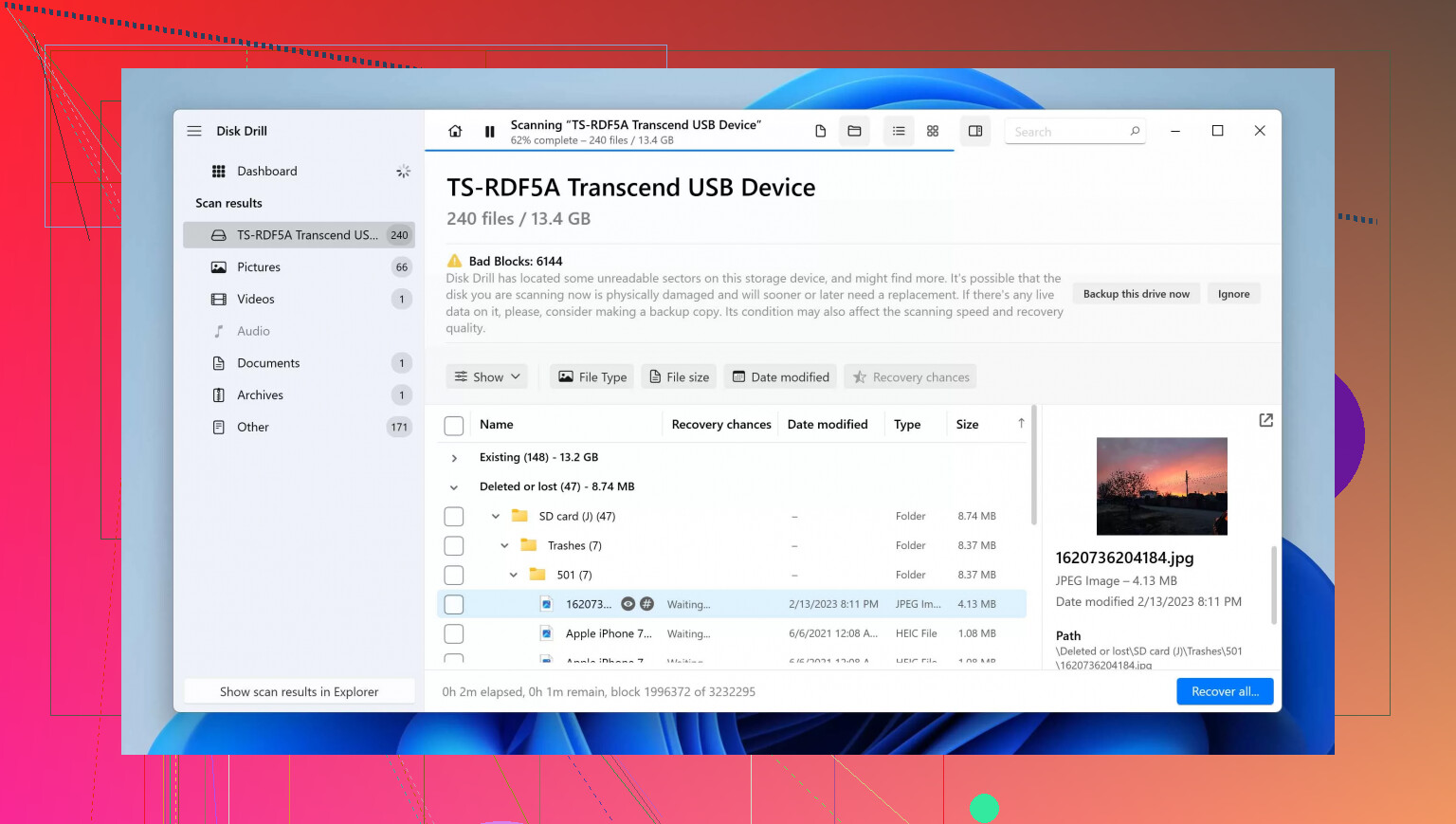Image resolution: width=1456 pixels, height=824 pixels.
Task: Open the Pictures category in the sidebar
Action: (x=259, y=267)
